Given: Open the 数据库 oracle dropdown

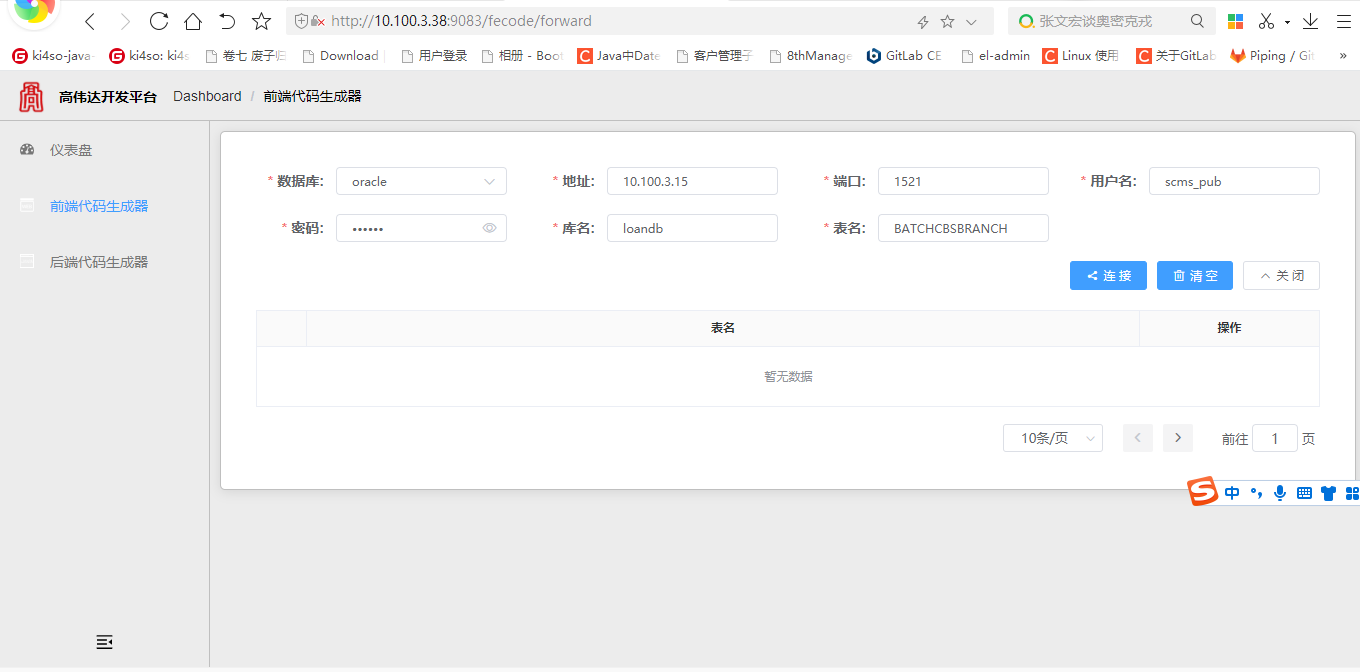Looking at the screenshot, I should (x=421, y=182).
